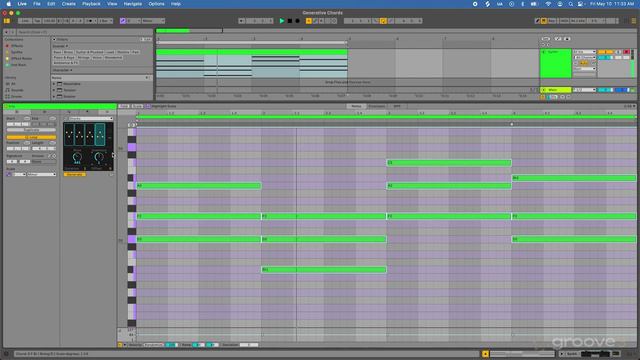640x360 pixels.
Task: Open the Playback menu
Action: coord(91,4)
